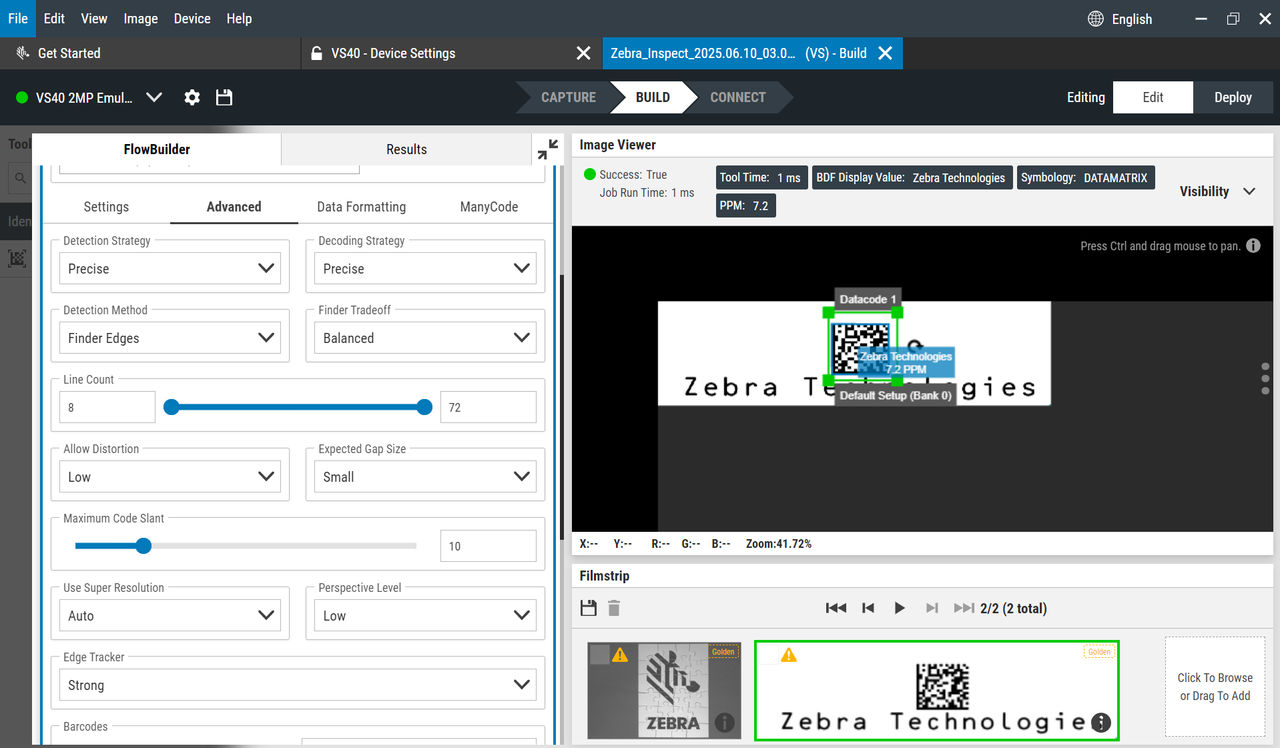Close the VS40 - Device Settings tab

pyautogui.click(x=584, y=53)
